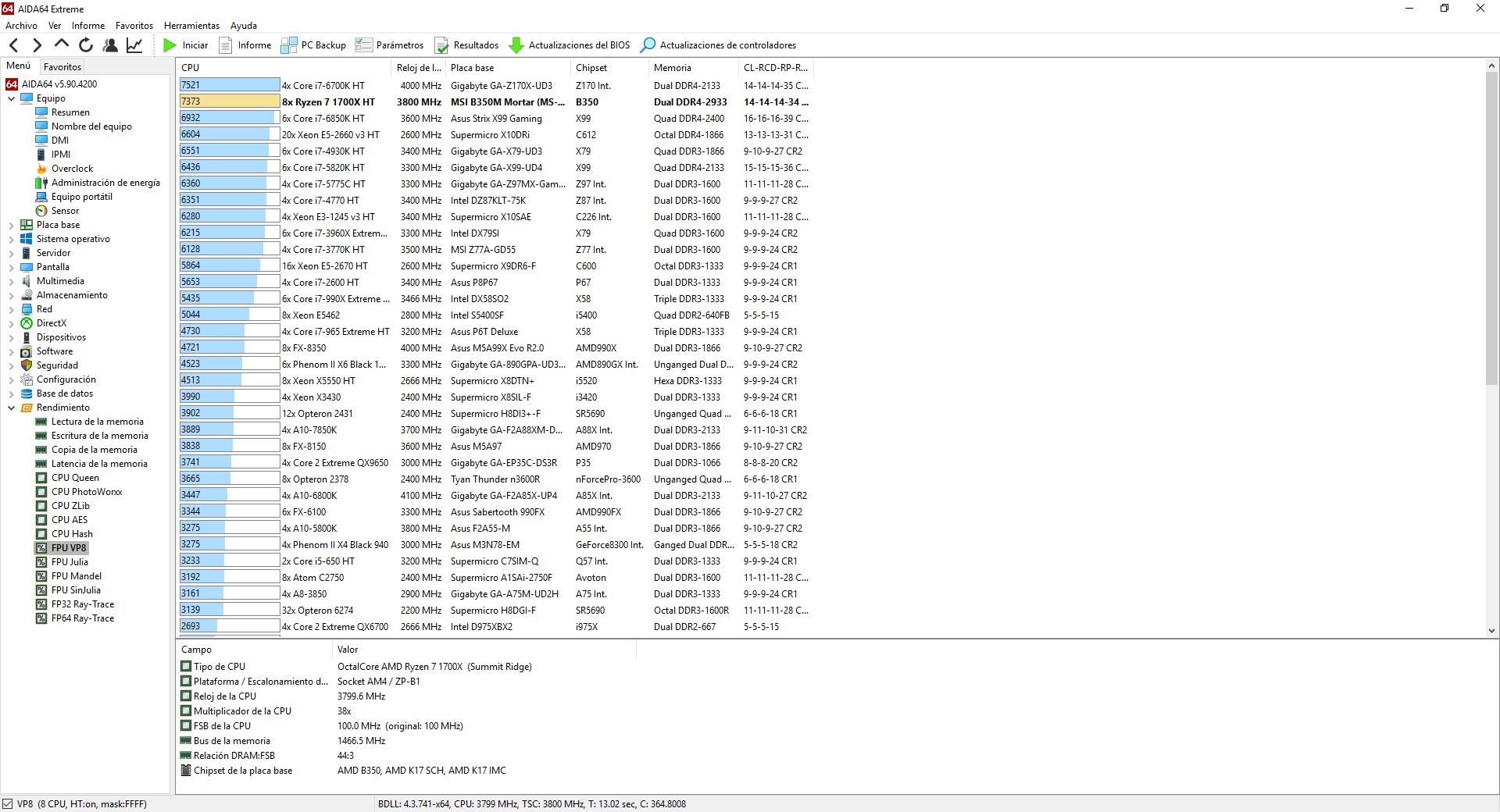The image size is (1500, 812).
Task: Open the Ayuda menu
Action: (x=244, y=26)
